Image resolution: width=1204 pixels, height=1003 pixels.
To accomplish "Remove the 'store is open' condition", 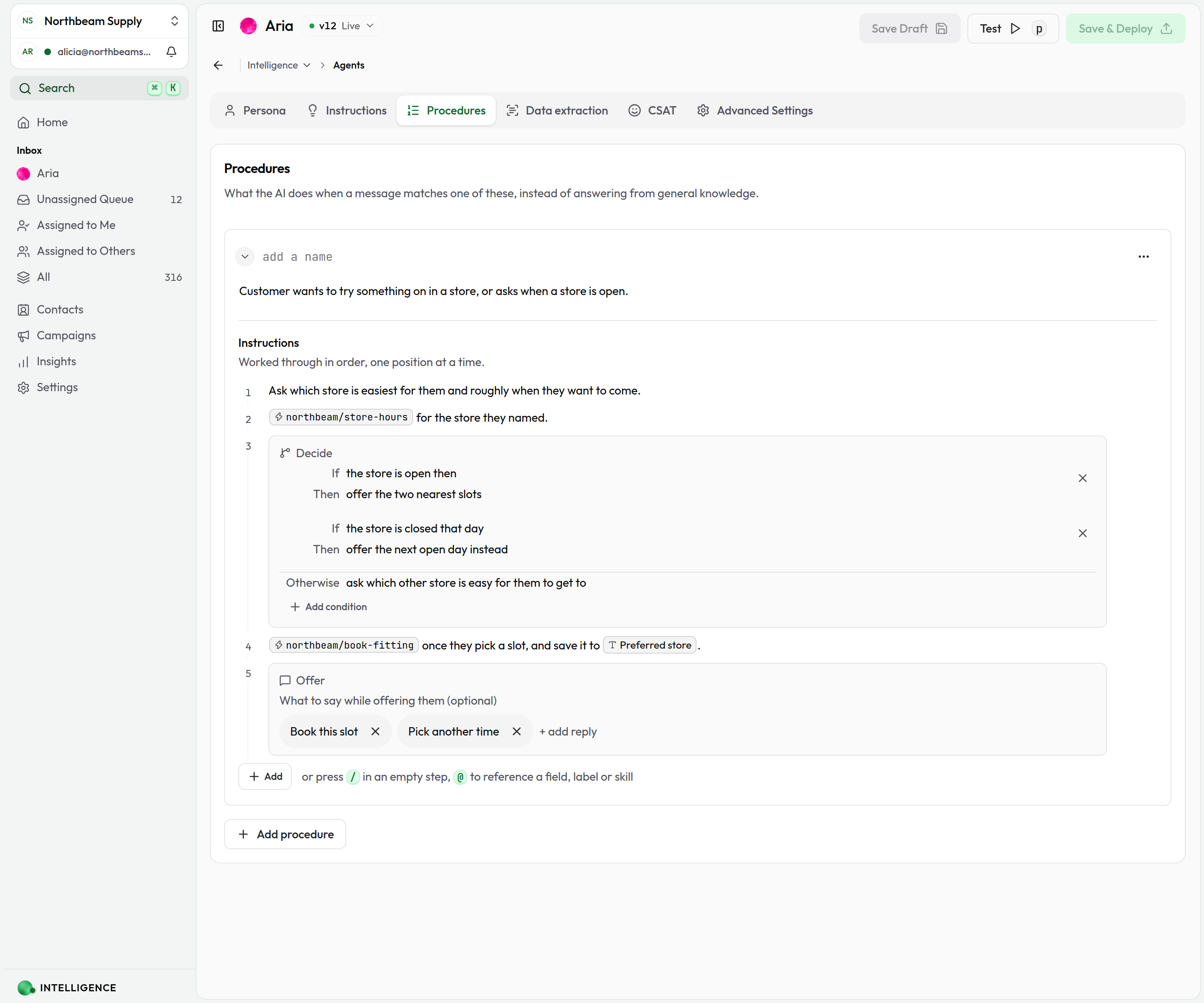I will click(1082, 478).
